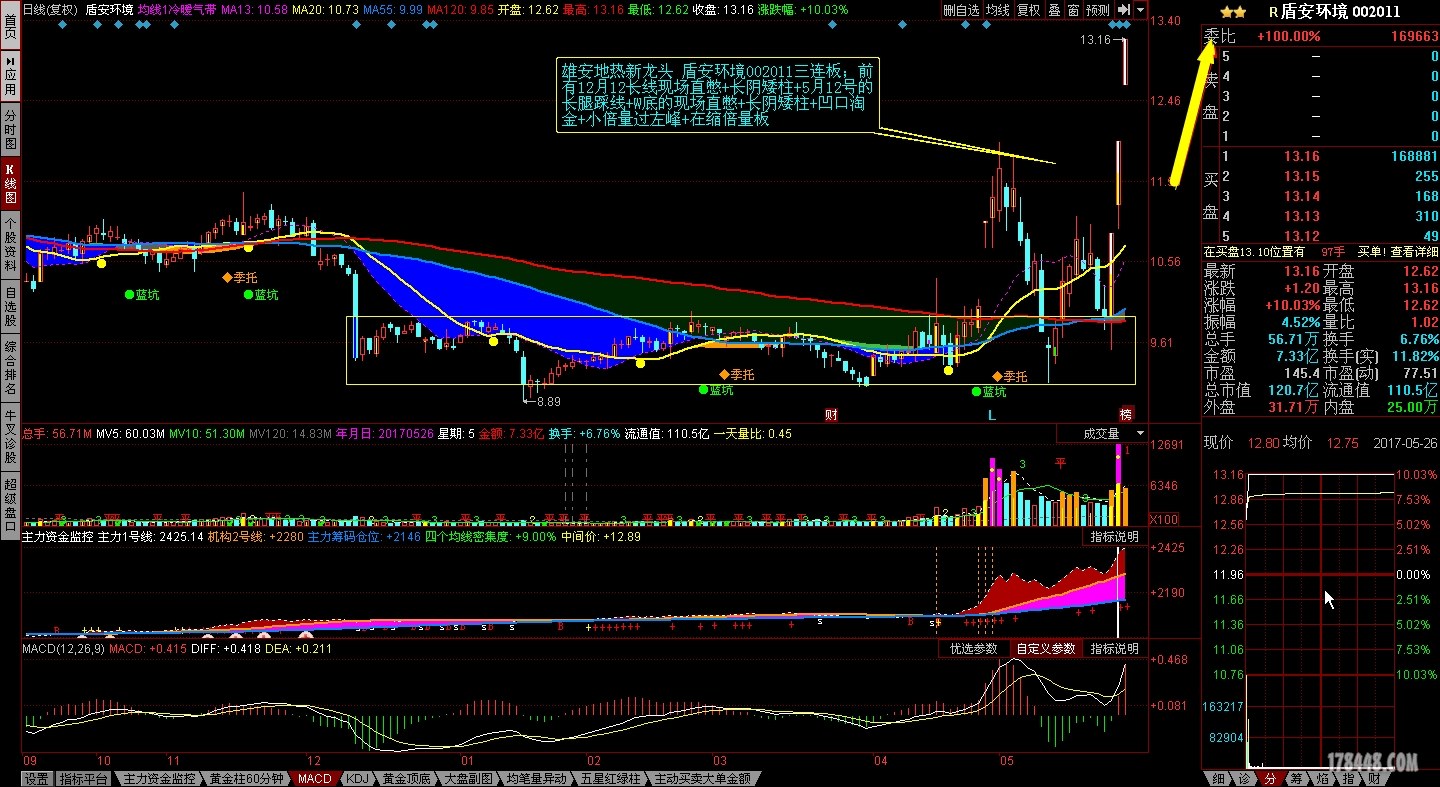Click 指标说明 in 主力资金监控 panel
This screenshot has height=787, width=1440.
point(1114,537)
